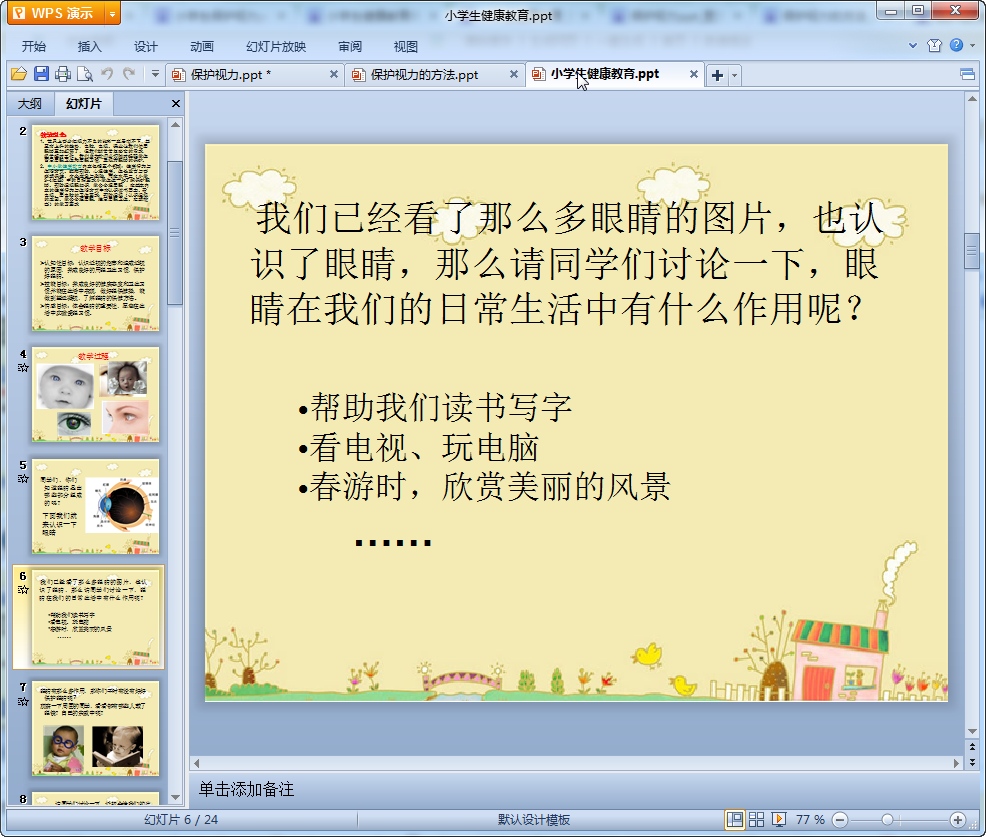986x837 pixels.
Task: Go to previous slide double-arrow button
Action: (972, 747)
